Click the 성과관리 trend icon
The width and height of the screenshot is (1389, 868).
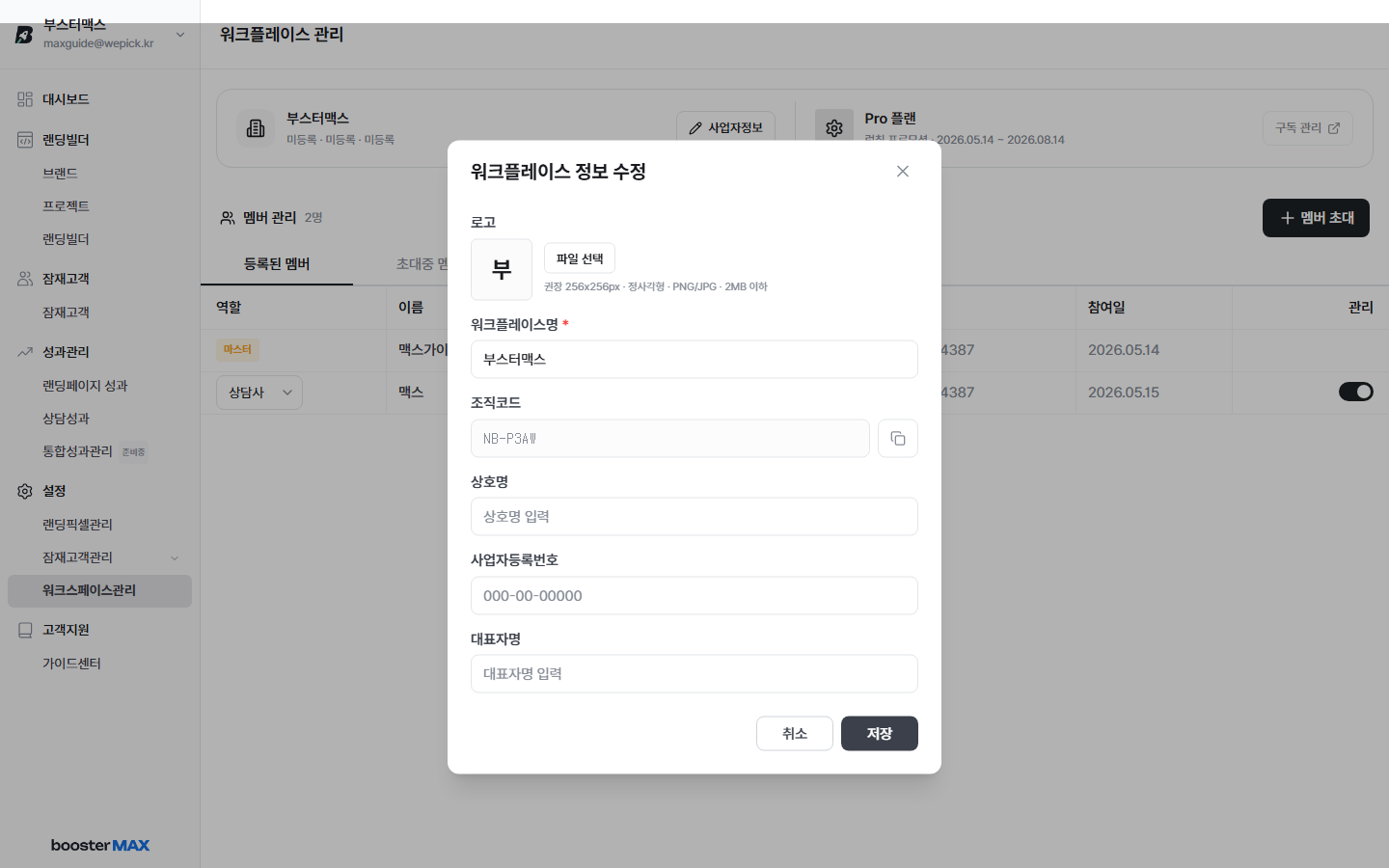pos(25,352)
